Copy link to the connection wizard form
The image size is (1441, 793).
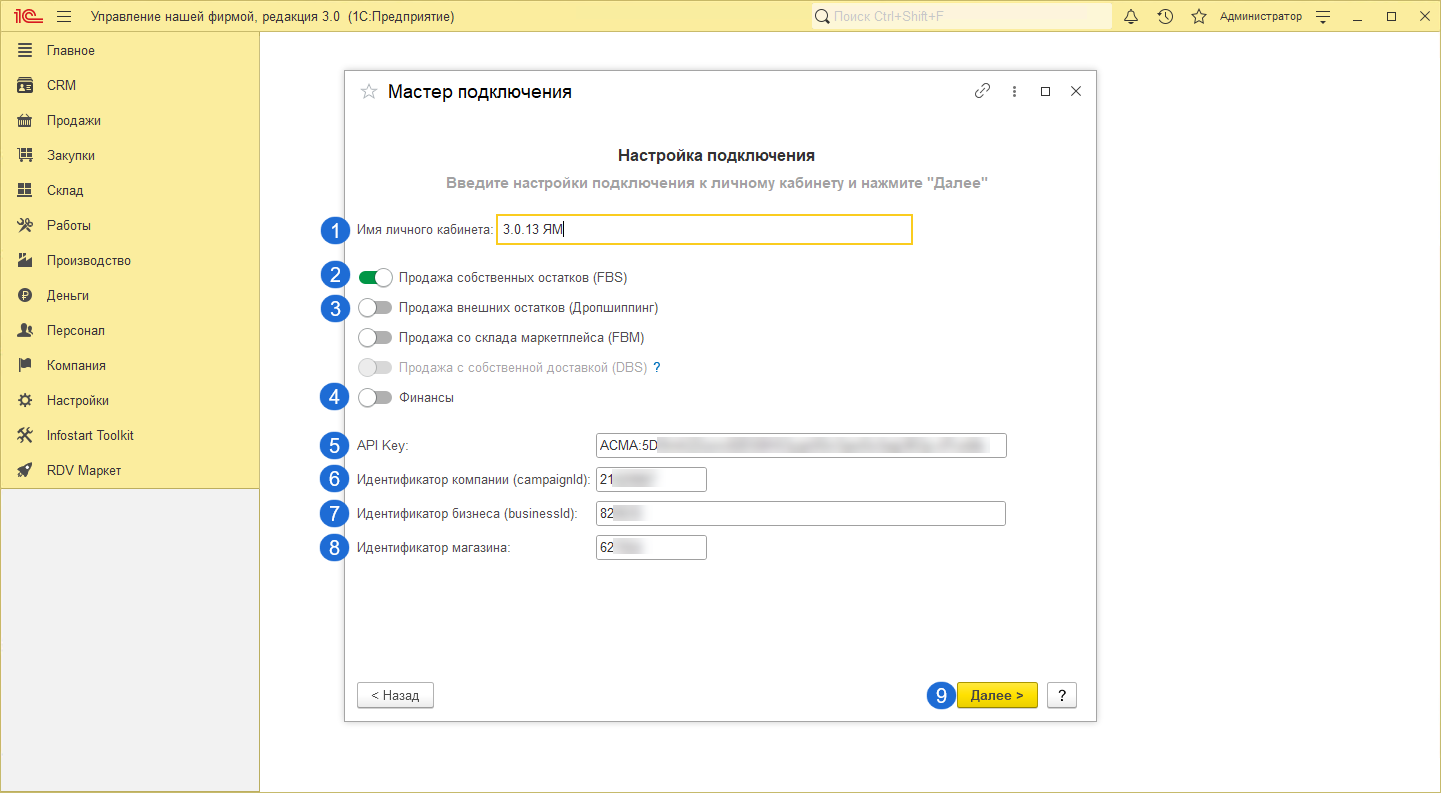tap(982, 91)
